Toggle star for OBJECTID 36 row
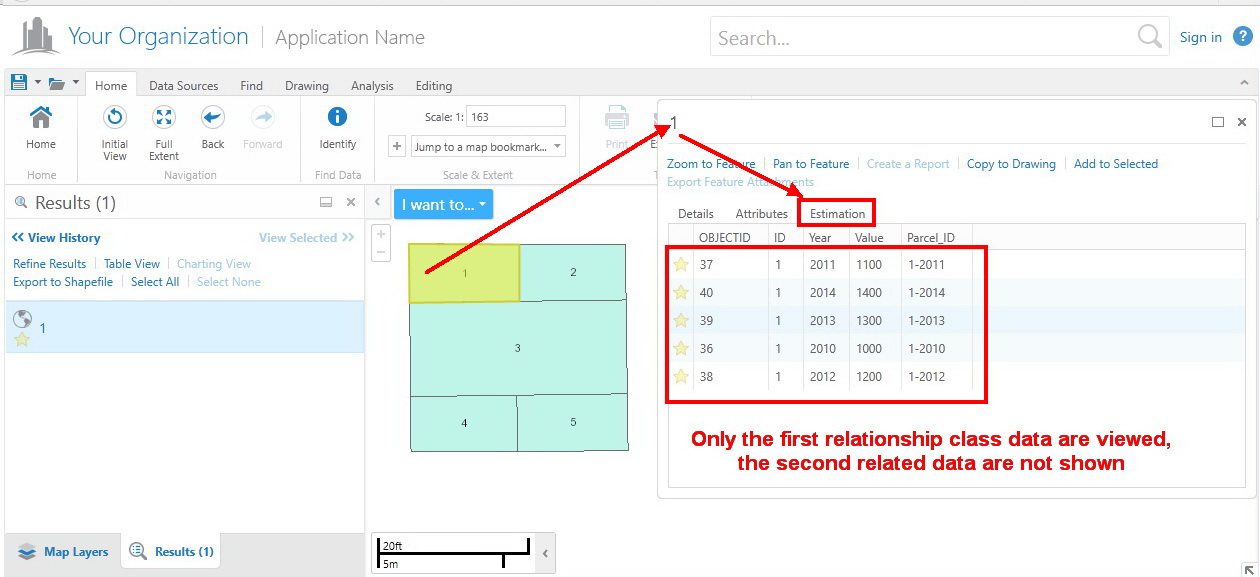Screen dimensions: 1260x577 (x=681, y=349)
